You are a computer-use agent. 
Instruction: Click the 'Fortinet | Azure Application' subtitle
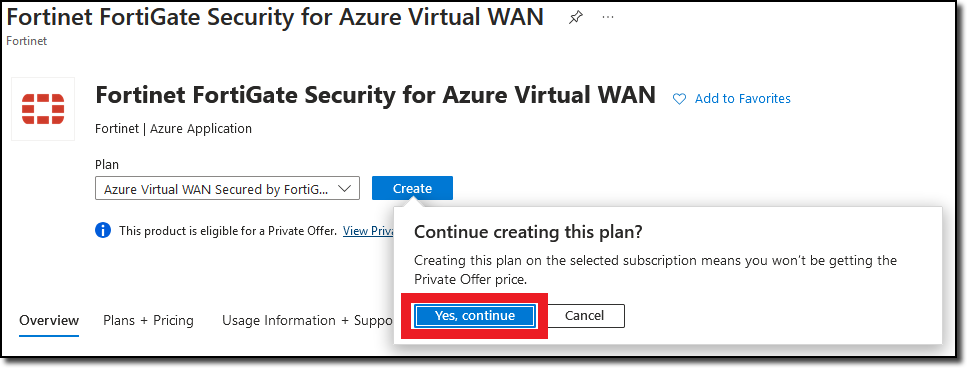click(173, 129)
